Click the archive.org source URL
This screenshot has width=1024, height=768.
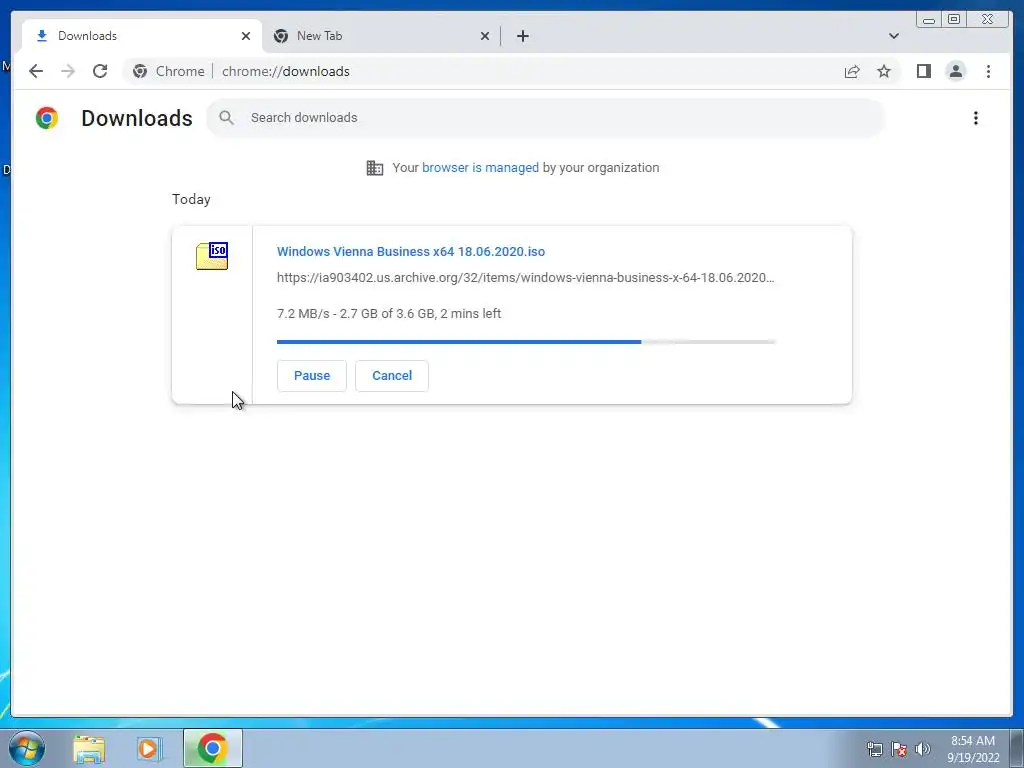coord(526,278)
